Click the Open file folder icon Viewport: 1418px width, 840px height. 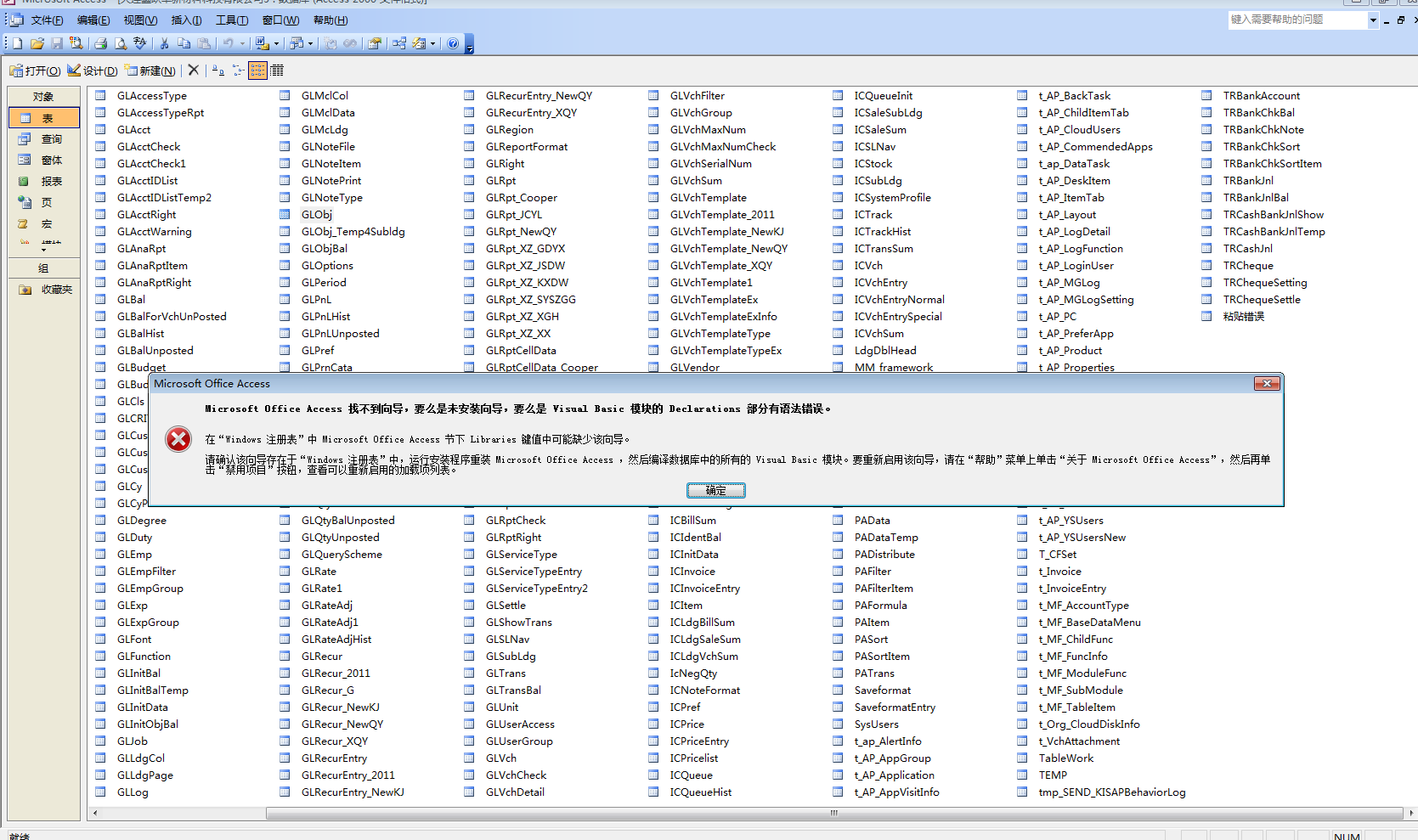click(37, 43)
